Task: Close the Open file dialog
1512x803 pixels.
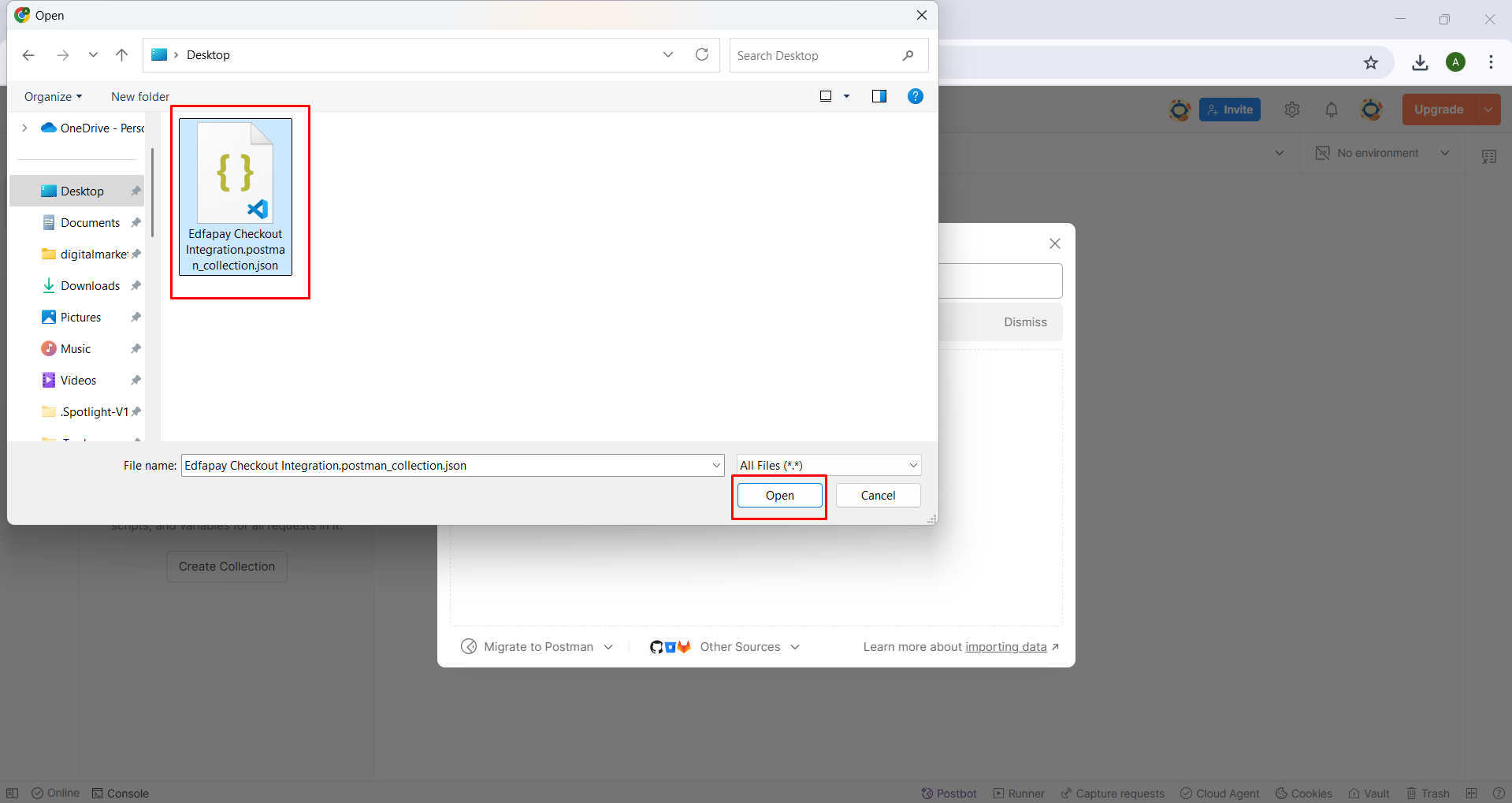Action: point(921,15)
